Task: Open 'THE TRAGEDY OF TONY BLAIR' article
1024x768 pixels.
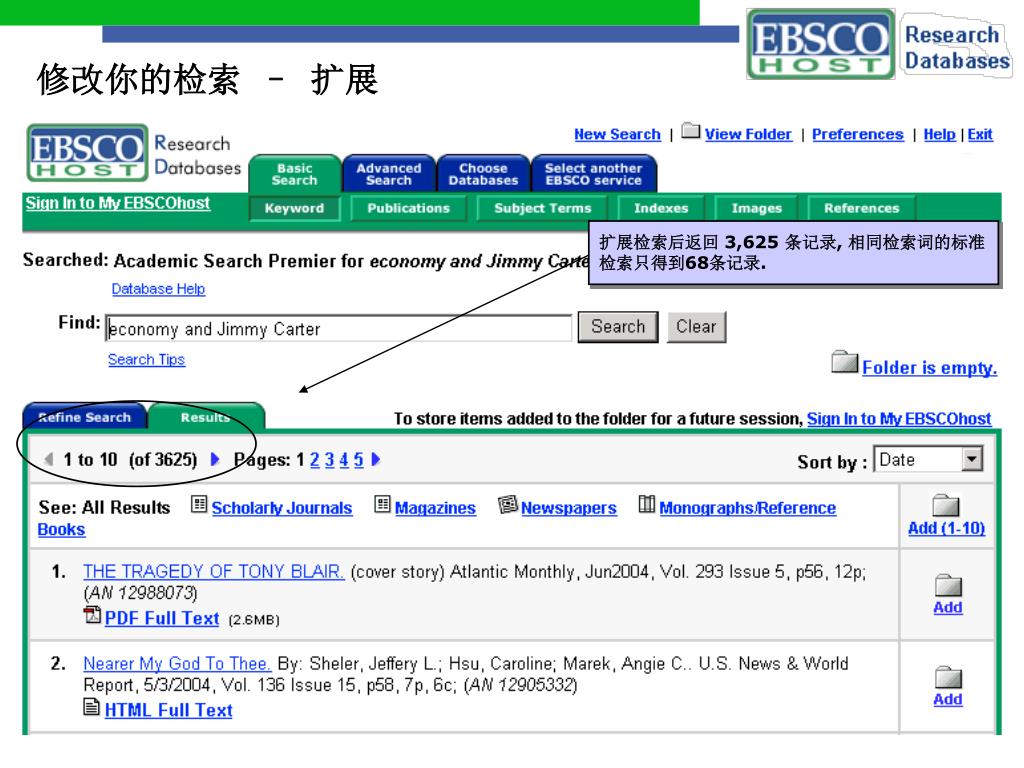Action: click(x=213, y=571)
